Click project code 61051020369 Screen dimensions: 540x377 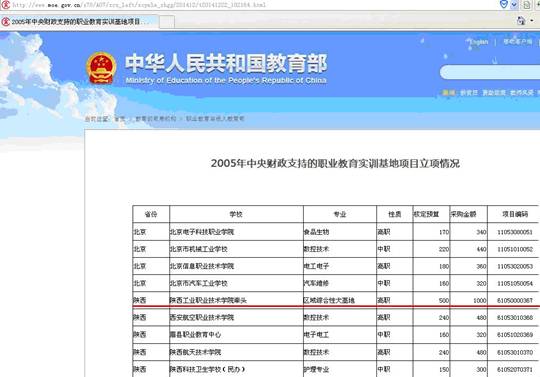click(x=515, y=335)
